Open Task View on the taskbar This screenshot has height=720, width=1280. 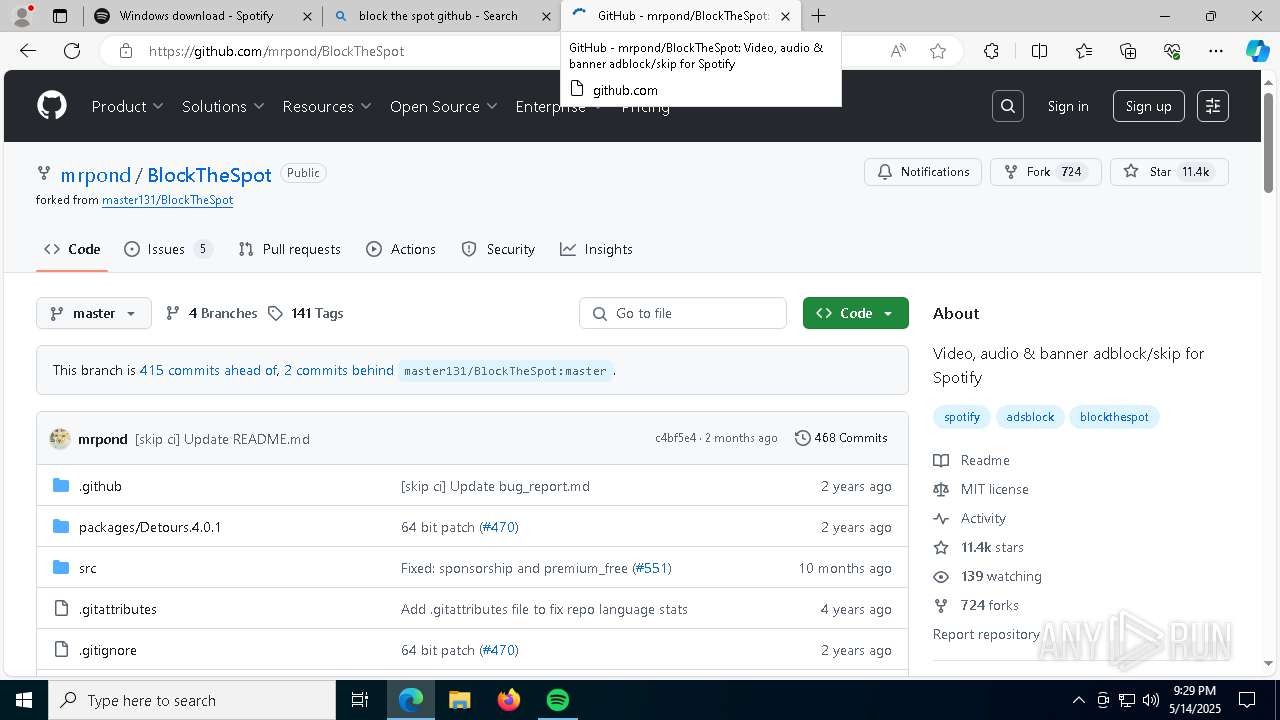pyautogui.click(x=360, y=700)
